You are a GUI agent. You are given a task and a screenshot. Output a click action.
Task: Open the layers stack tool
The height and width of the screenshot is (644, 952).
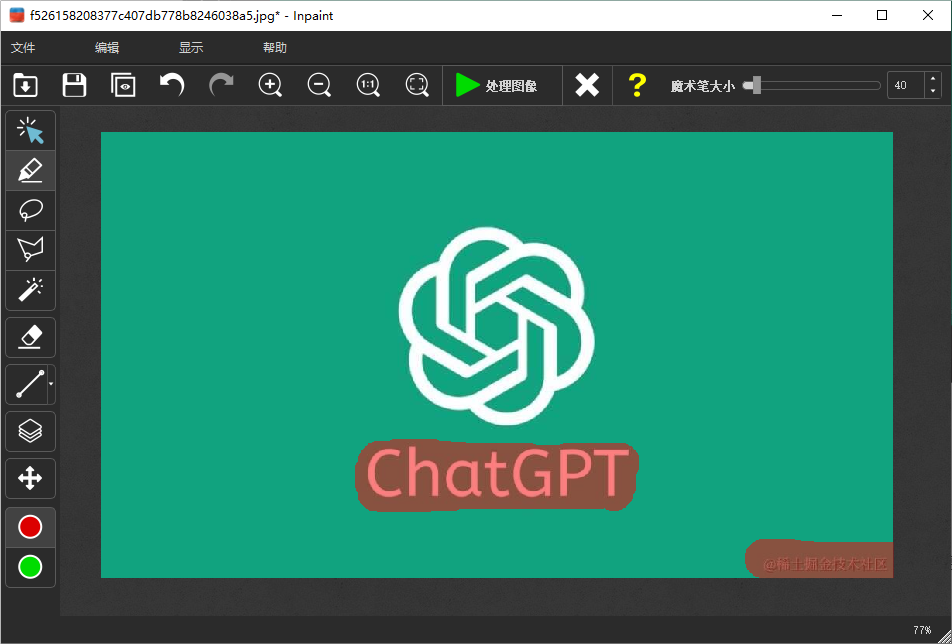pos(30,431)
